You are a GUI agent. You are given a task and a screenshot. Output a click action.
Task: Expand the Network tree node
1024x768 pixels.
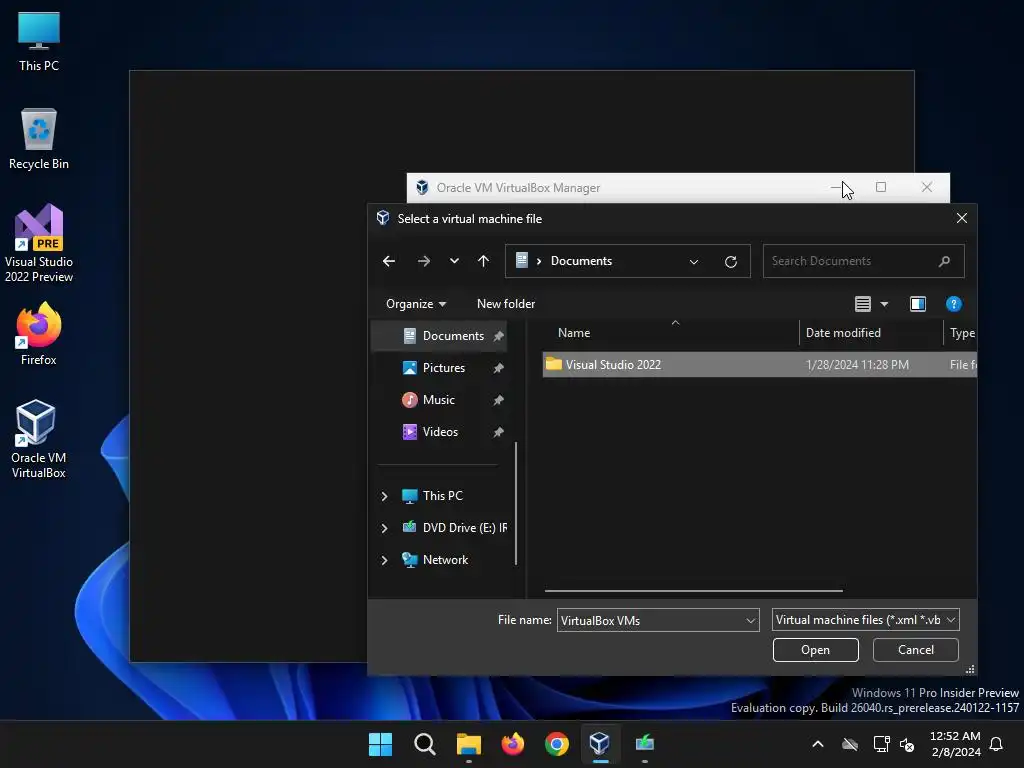(385, 560)
